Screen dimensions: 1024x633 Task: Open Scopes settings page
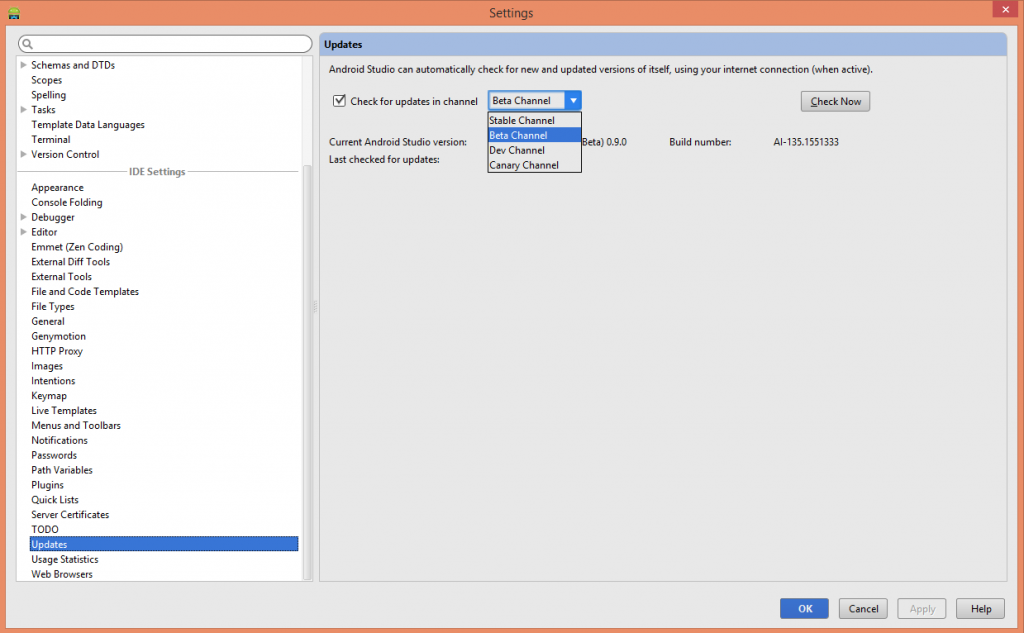click(x=46, y=80)
